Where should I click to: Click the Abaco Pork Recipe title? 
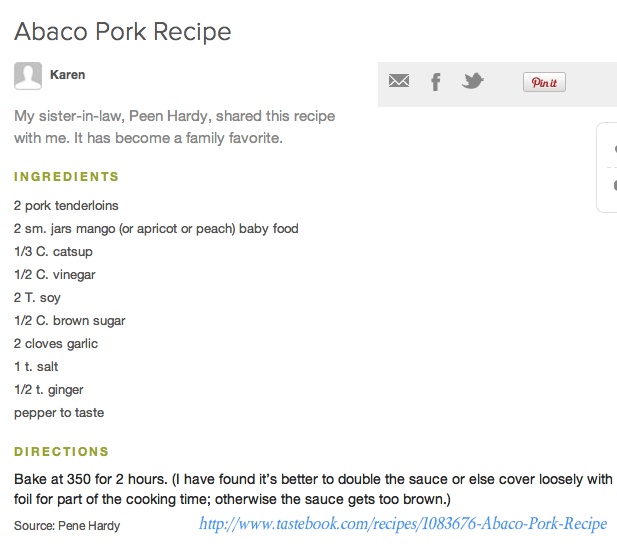point(122,31)
